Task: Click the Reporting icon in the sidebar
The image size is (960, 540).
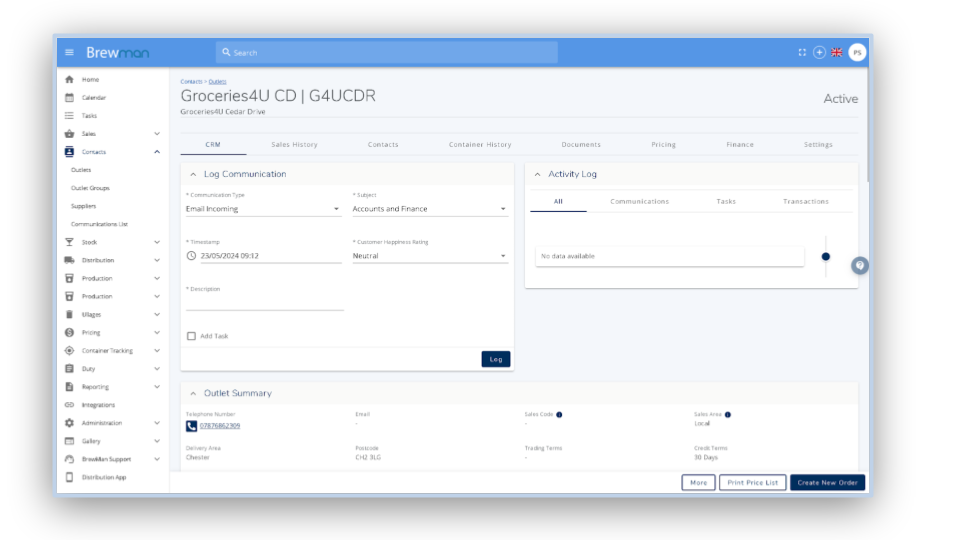Action: coord(69,387)
